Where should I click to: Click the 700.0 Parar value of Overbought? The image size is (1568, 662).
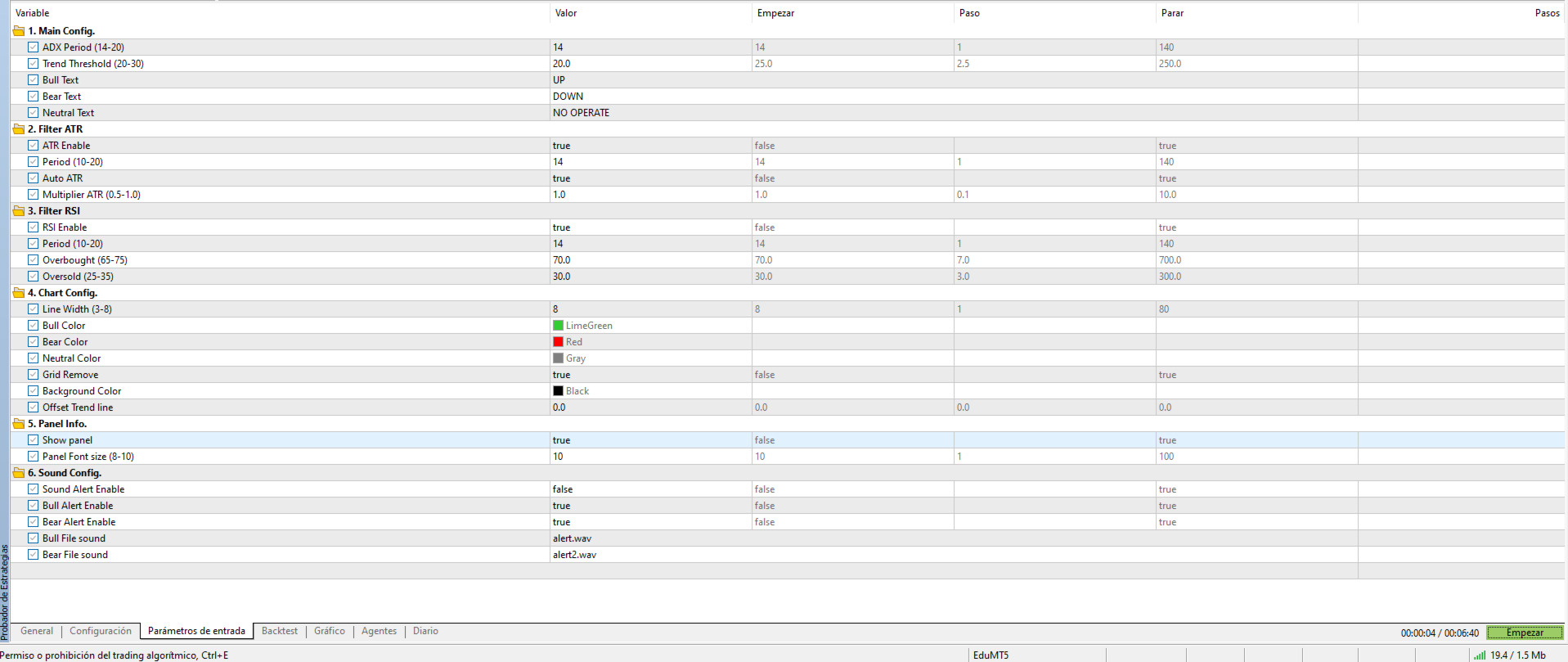click(1170, 260)
